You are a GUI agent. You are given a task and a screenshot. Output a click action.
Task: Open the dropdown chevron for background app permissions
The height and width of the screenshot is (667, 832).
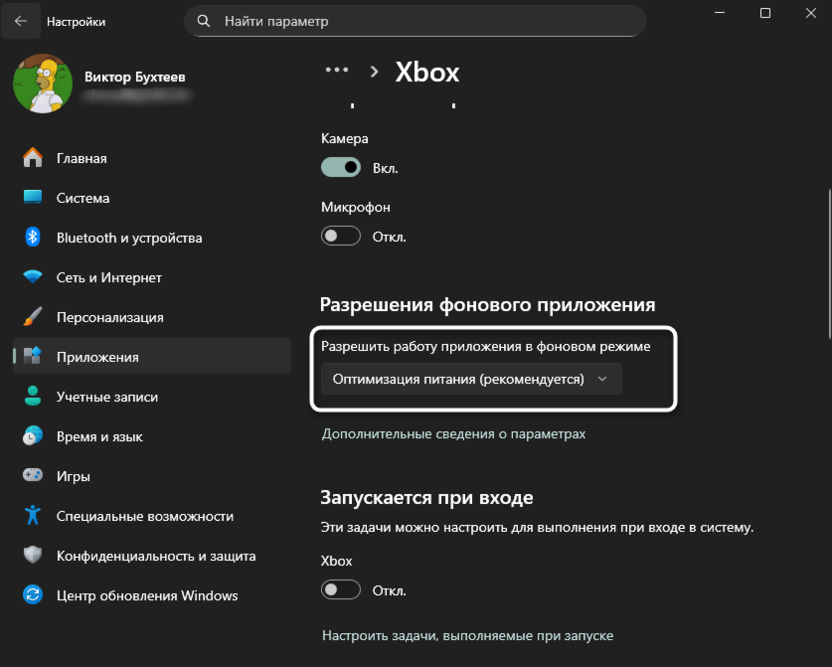(604, 379)
